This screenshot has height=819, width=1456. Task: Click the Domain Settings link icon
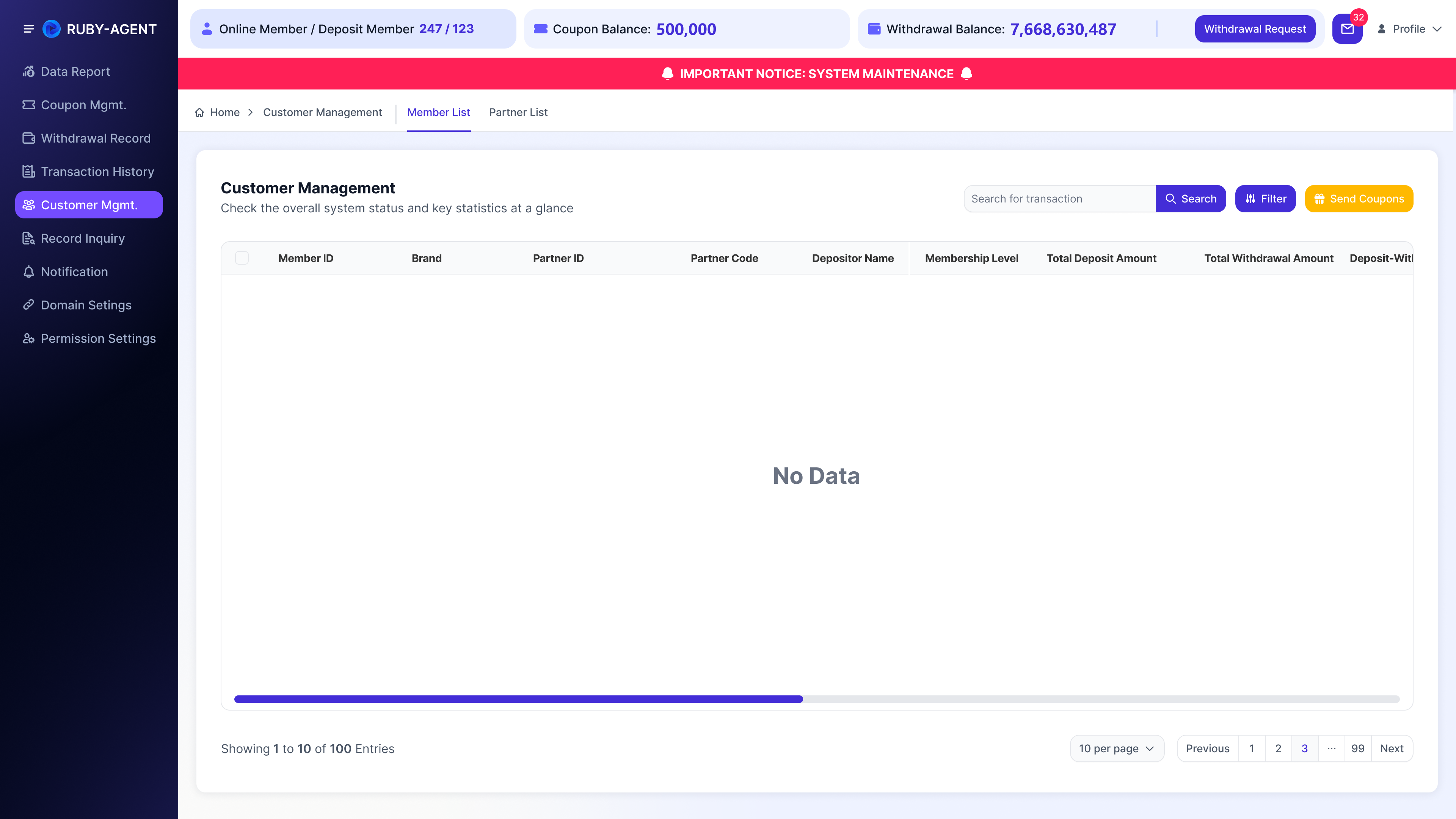click(x=29, y=305)
